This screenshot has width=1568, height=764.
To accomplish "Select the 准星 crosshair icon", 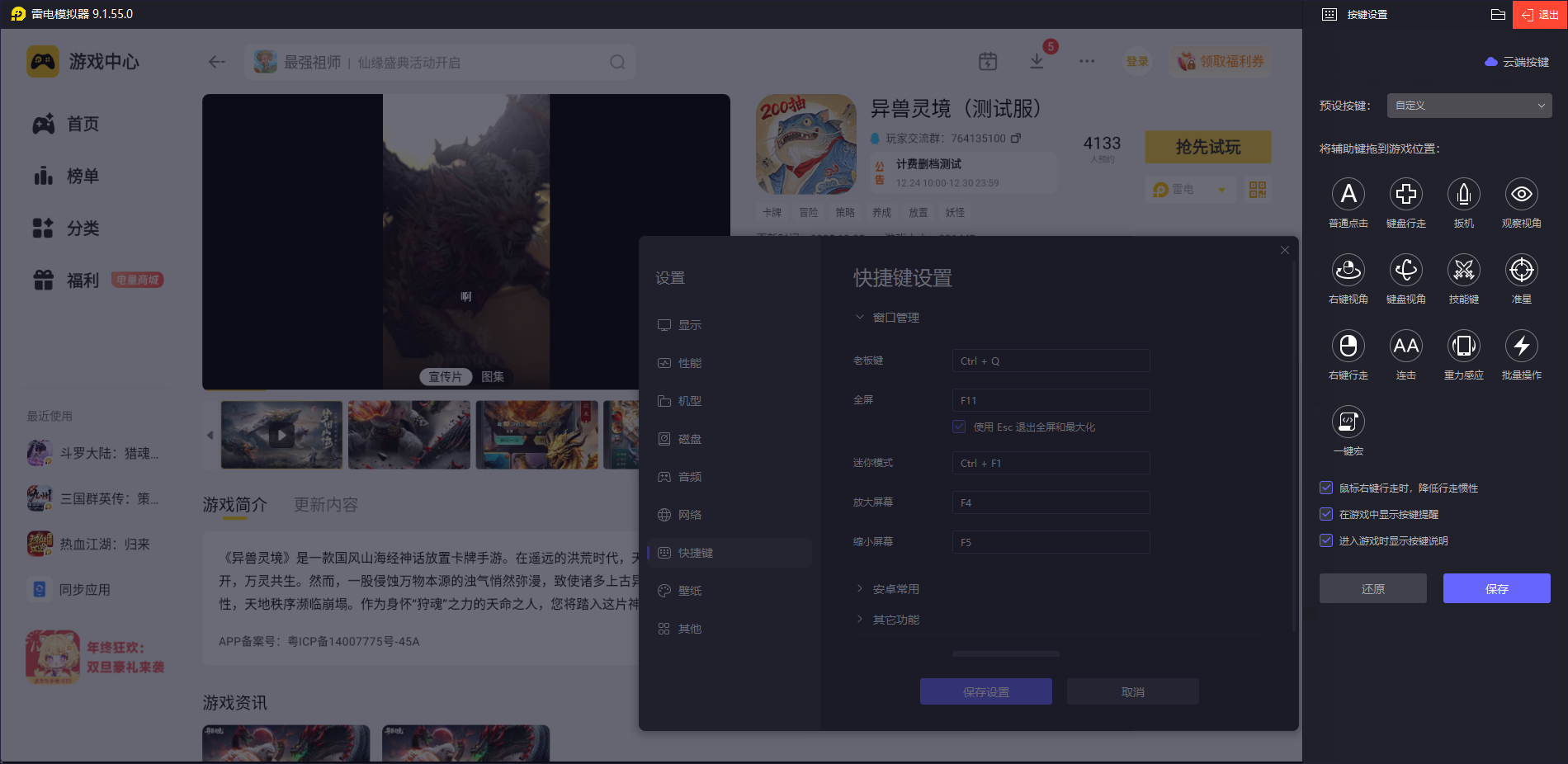I will pos(1522,270).
